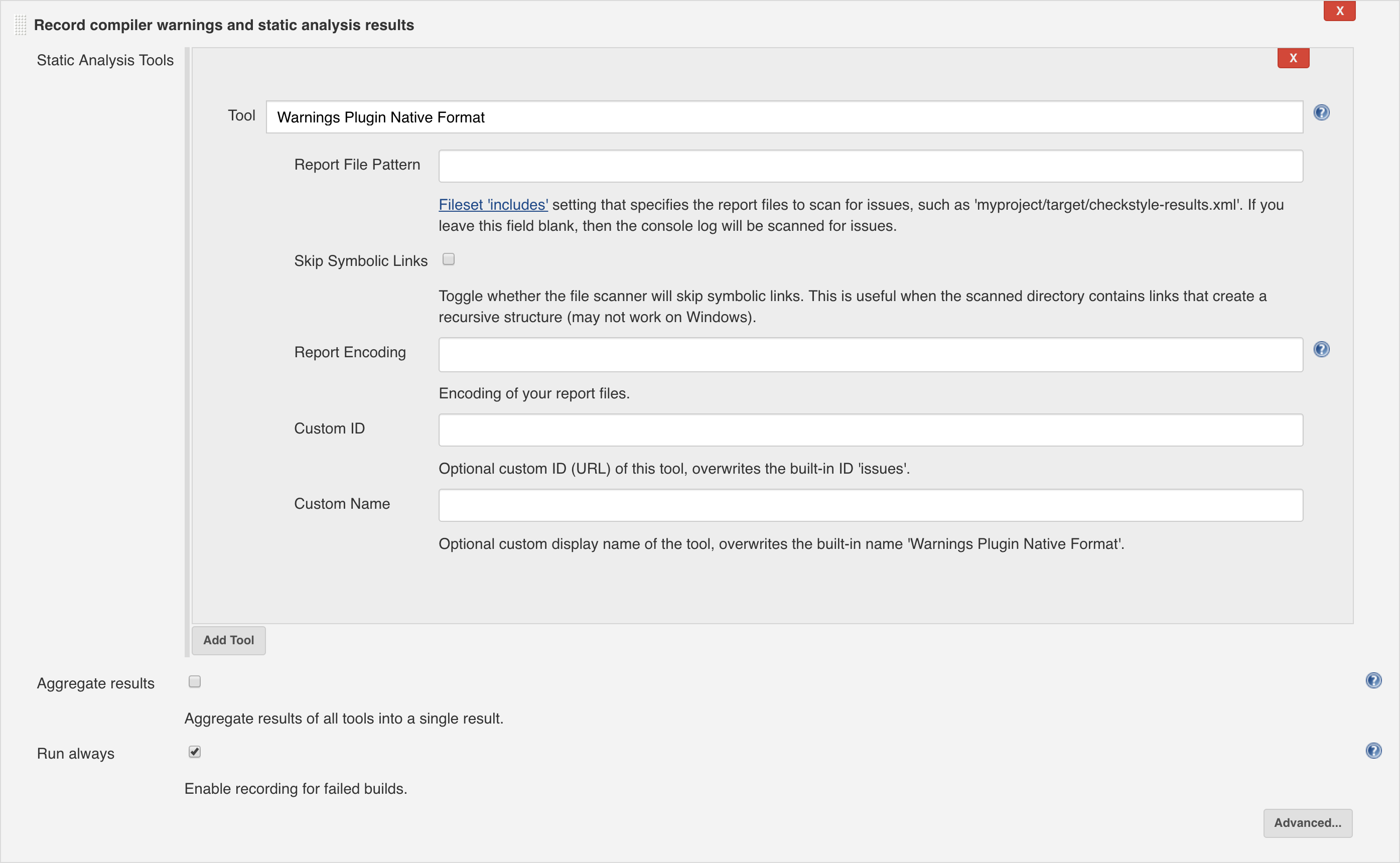Click into the Report Encoding field
The image size is (1400, 863).
(x=871, y=354)
